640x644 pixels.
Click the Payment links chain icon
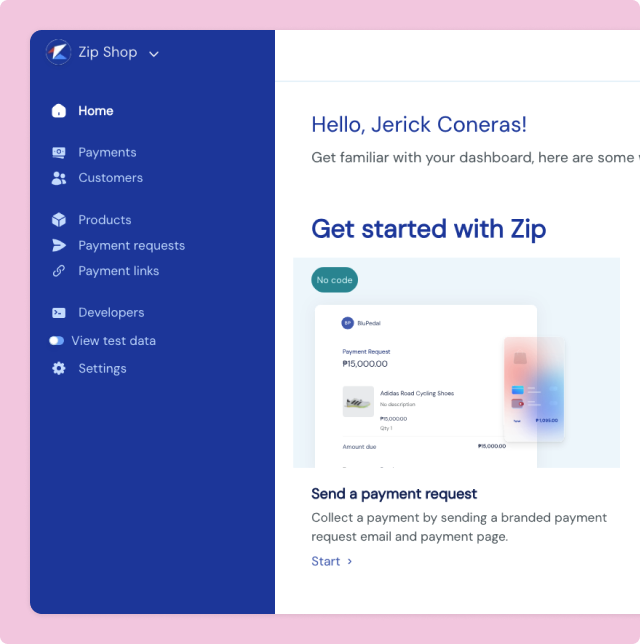click(x=59, y=271)
